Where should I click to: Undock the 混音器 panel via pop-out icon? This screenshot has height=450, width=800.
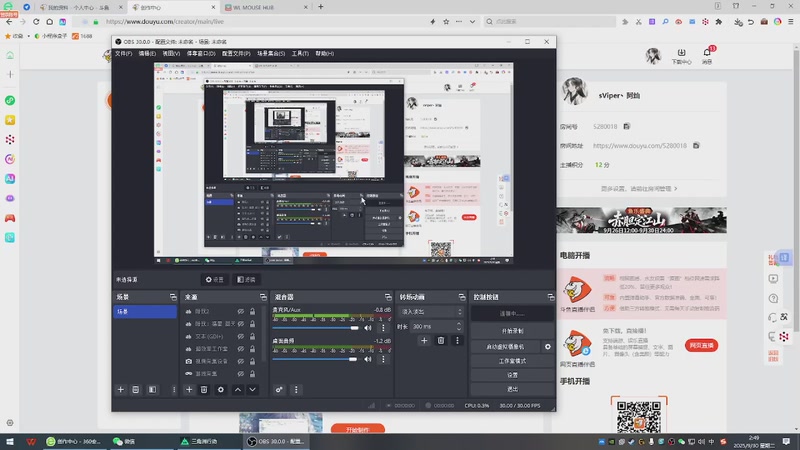pos(388,297)
